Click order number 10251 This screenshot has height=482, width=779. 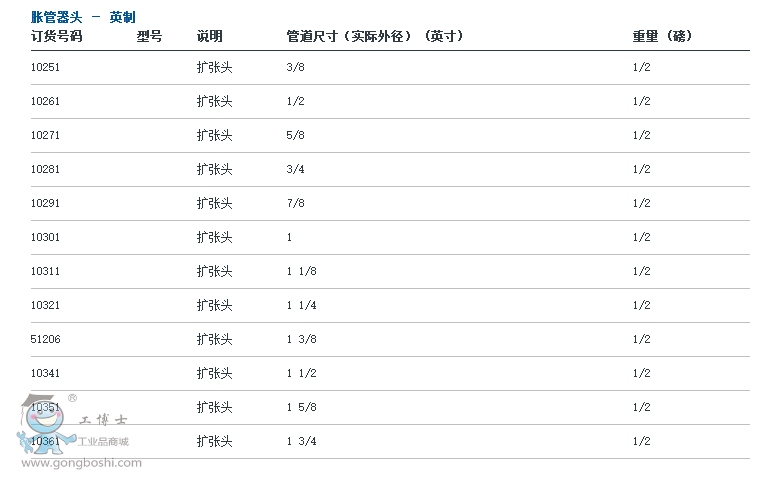[x=46, y=67]
